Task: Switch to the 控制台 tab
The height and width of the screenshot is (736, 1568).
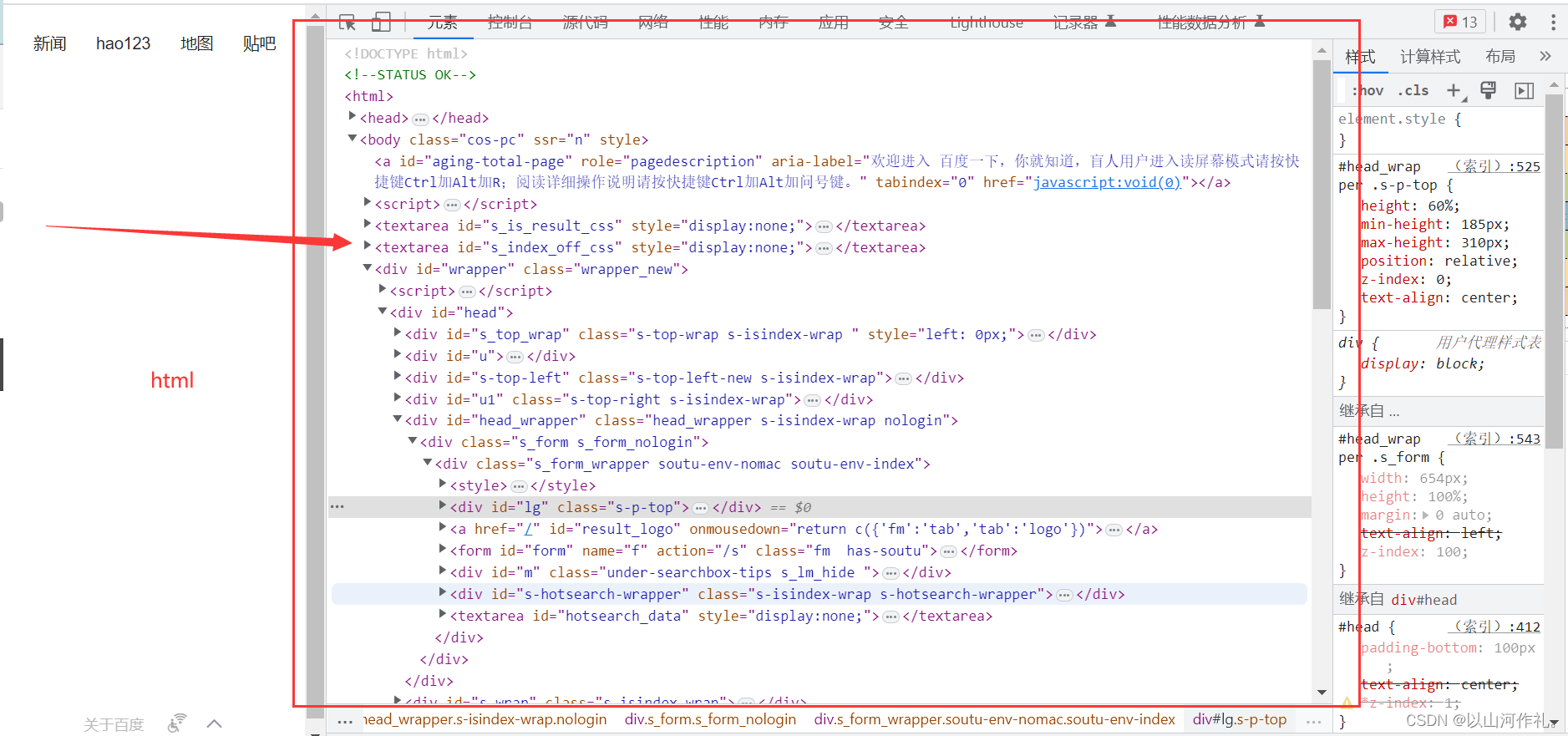Action: click(510, 23)
